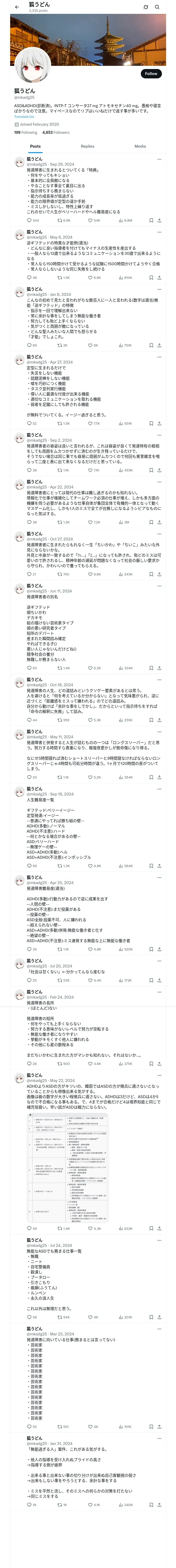176x1568 pixels.
Task: Open the 199 Following list
Action: 26,132
